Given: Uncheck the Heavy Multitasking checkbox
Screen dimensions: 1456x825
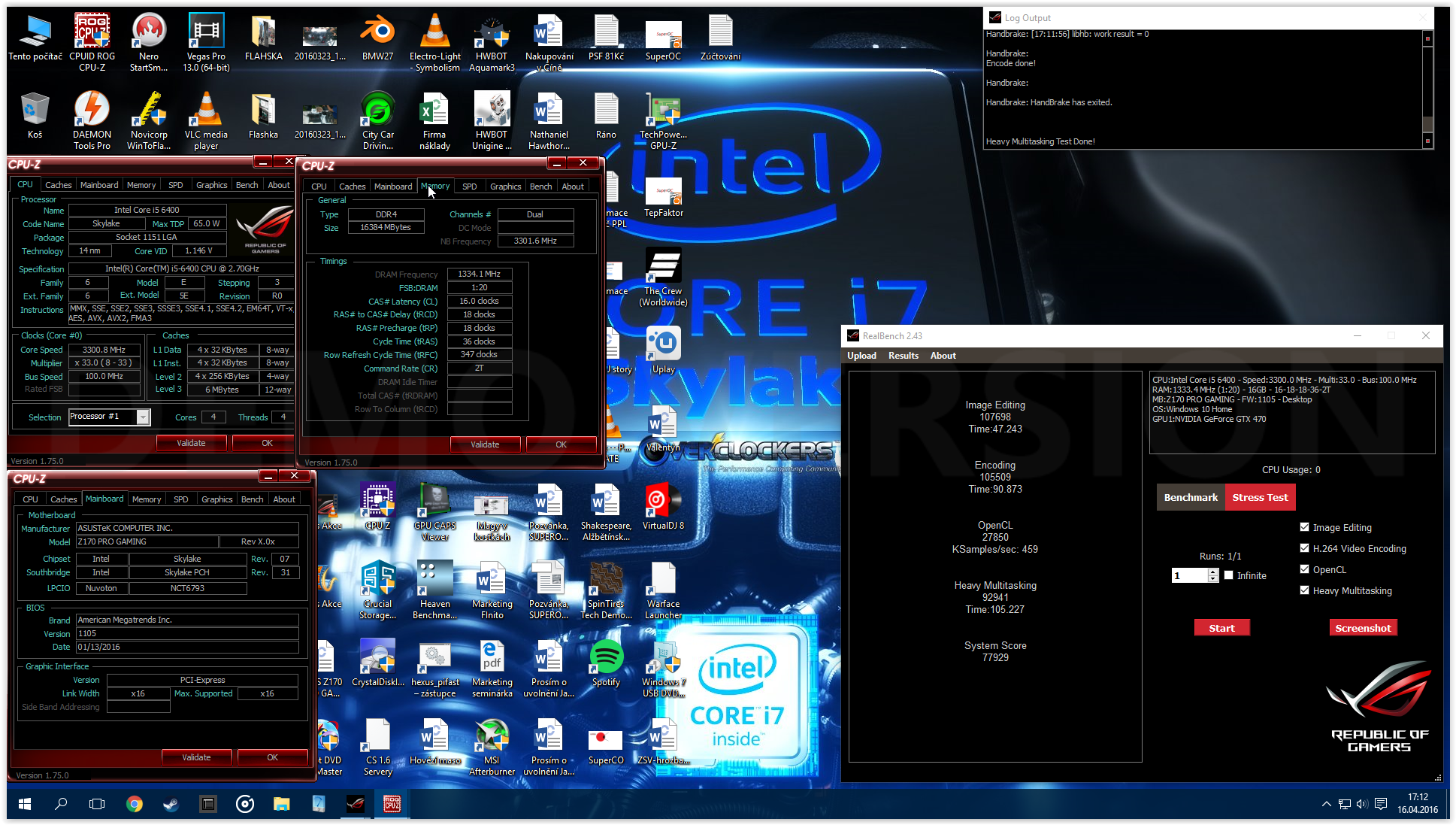Looking at the screenshot, I should click(x=1304, y=590).
